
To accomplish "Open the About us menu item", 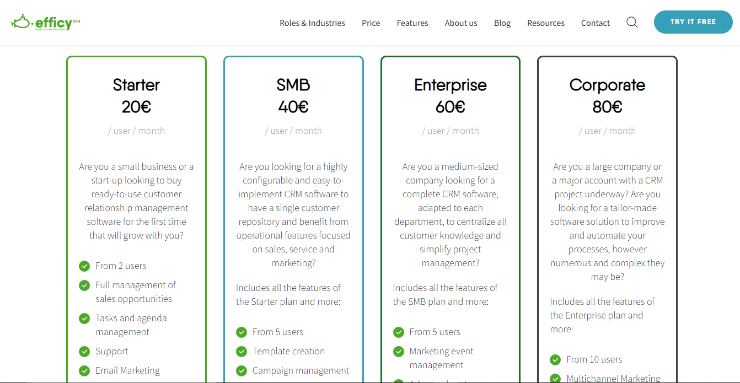I will (461, 23).
